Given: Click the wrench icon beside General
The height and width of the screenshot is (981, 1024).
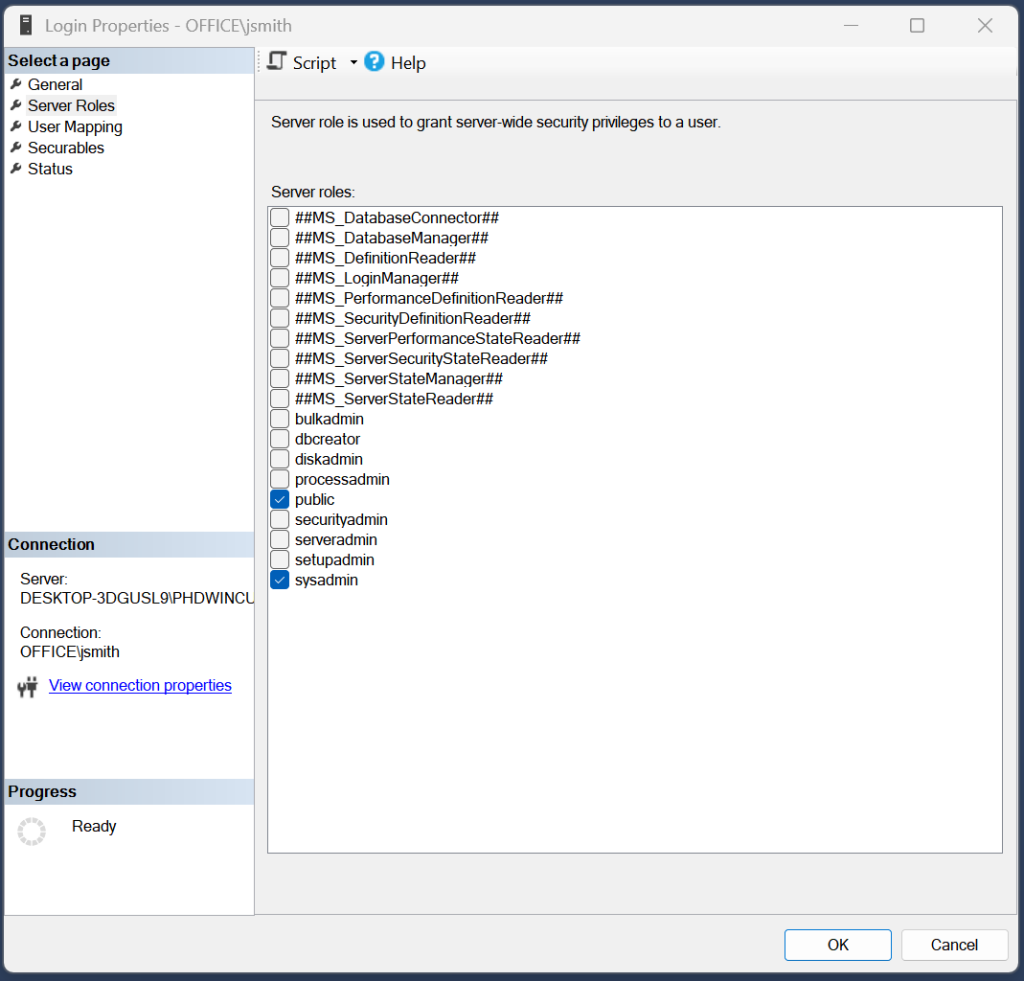Looking at the screenshot, I should (16, 85).
